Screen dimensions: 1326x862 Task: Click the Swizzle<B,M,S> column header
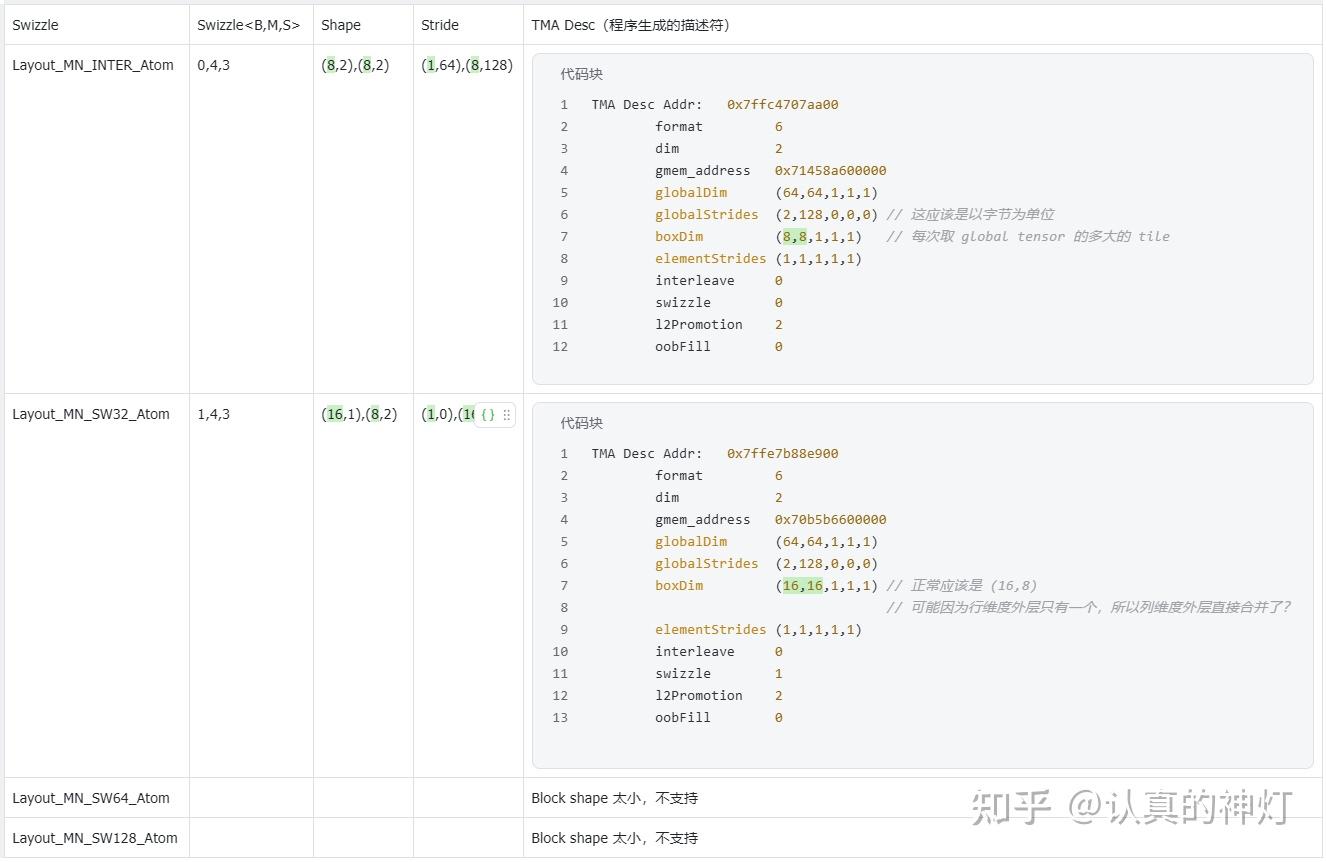[x=246, y=24]
